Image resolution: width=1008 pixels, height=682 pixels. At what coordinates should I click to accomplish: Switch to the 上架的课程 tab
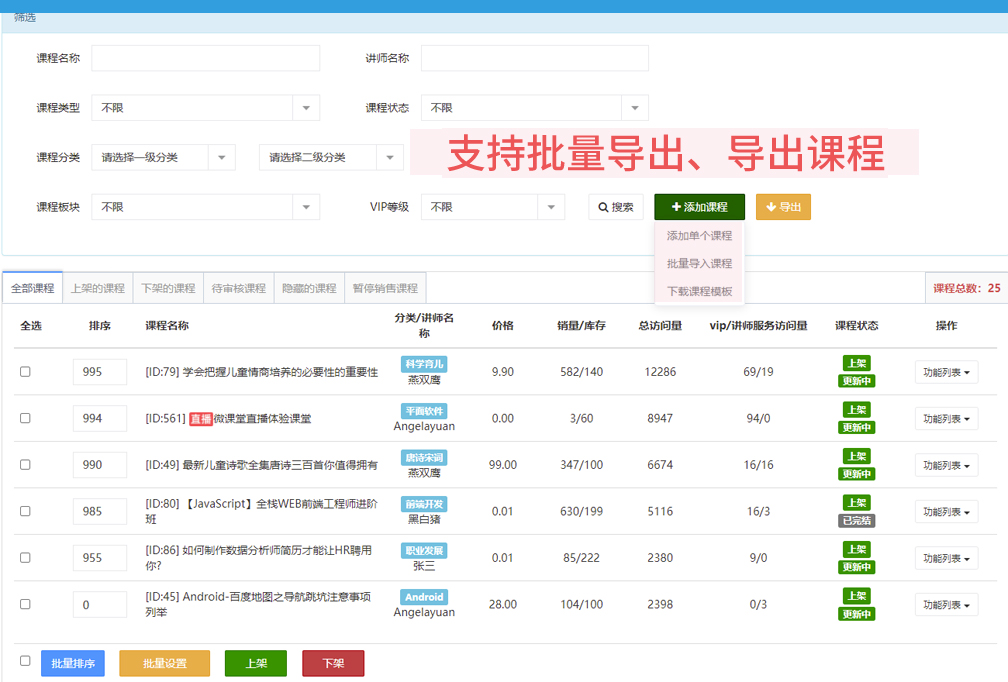98,288
